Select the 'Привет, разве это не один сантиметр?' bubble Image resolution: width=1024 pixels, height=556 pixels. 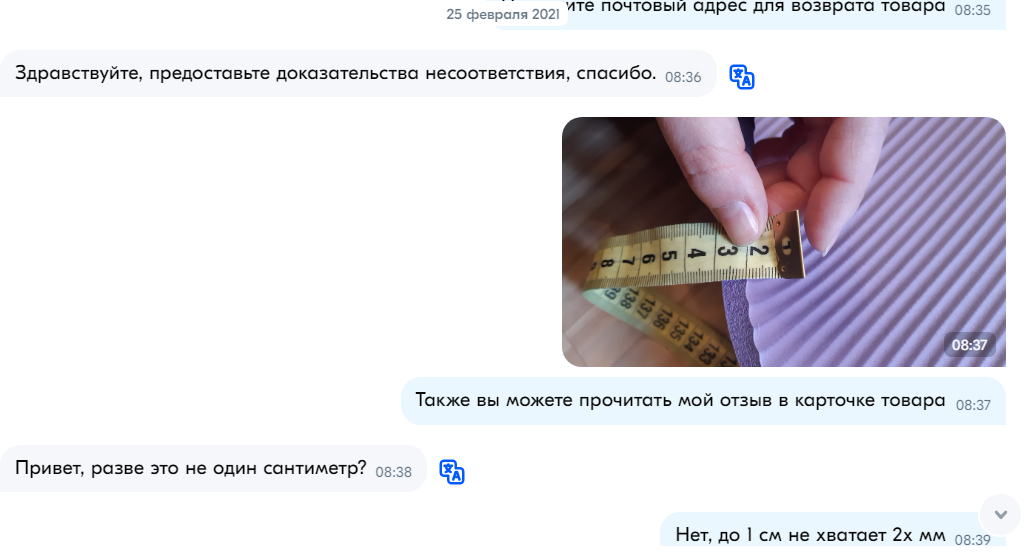tap(213, 468)
